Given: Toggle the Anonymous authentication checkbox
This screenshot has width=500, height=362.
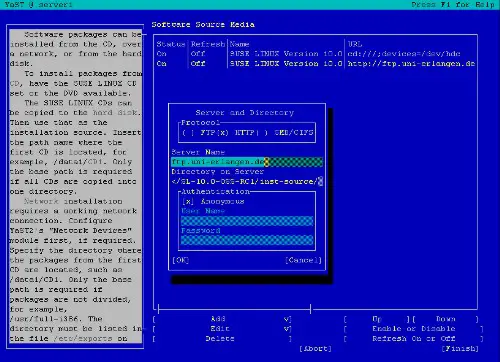Looking at the screenshot, I should click(x=213, y=201).
